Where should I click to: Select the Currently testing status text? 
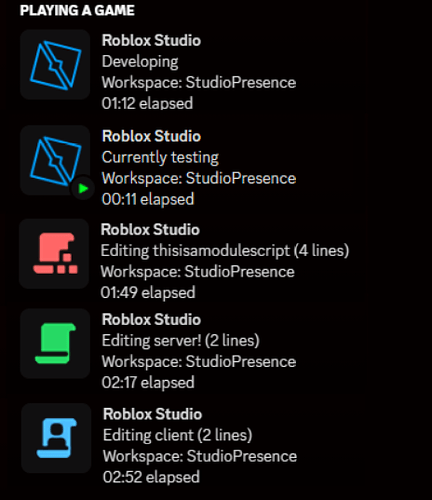(x=160, y=158)
